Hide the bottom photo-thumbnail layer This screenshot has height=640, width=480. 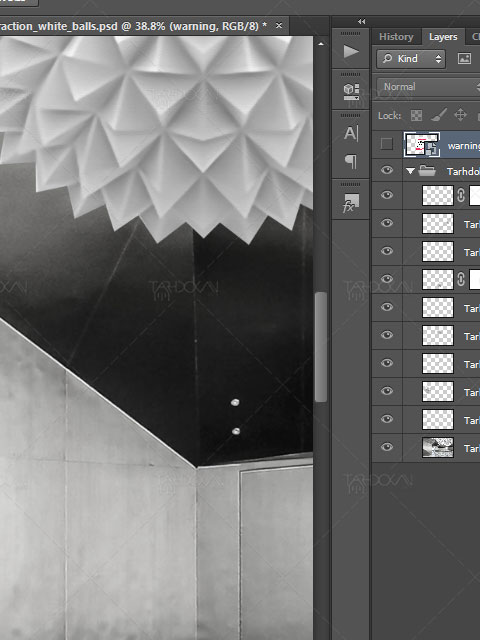pyautogui.click(x=387, y=447)
